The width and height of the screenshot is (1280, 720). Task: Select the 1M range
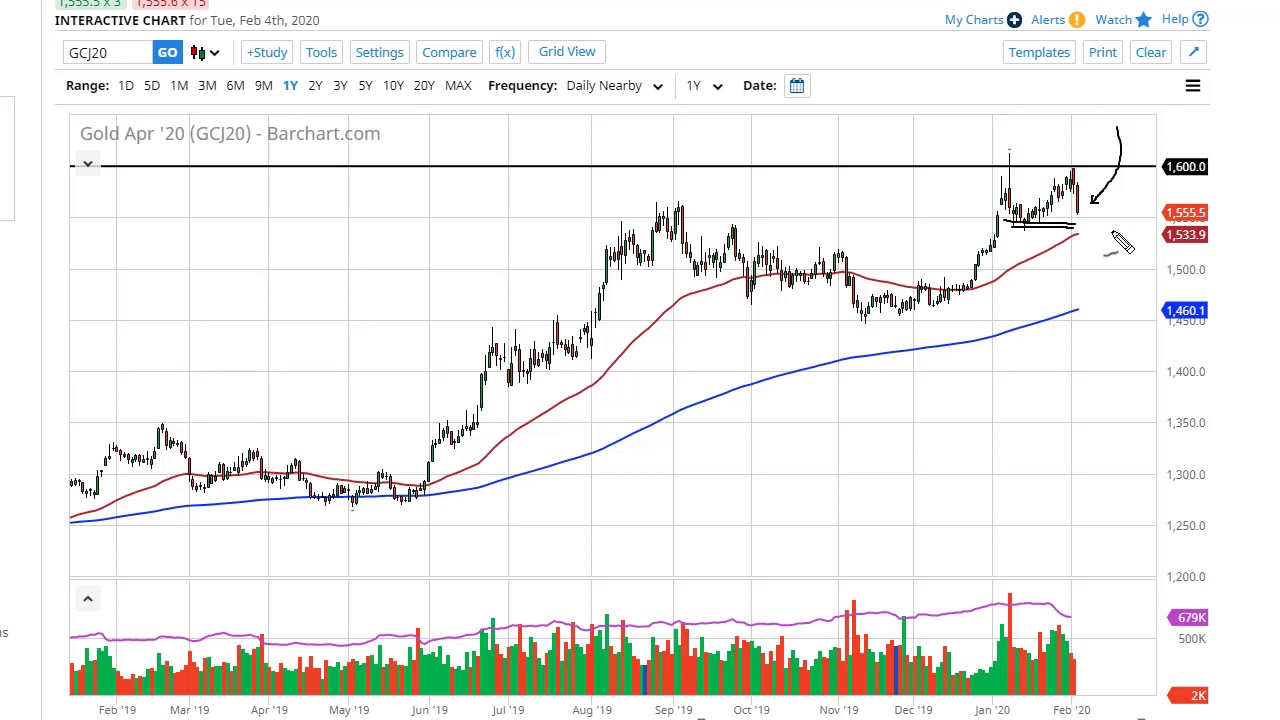[x=179, y=86]
